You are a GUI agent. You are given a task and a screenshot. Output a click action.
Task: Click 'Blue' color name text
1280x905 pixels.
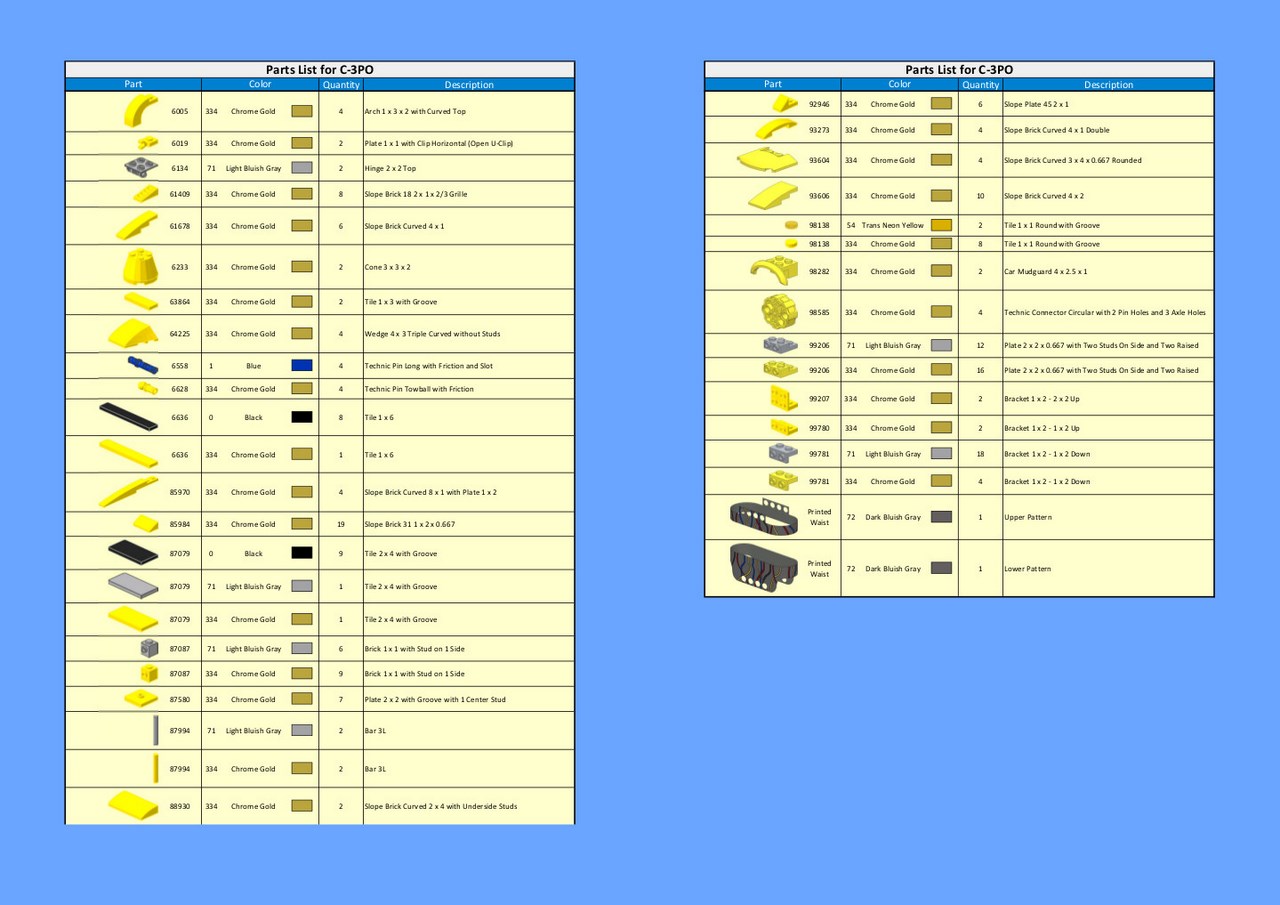click(x=253, y=366)
